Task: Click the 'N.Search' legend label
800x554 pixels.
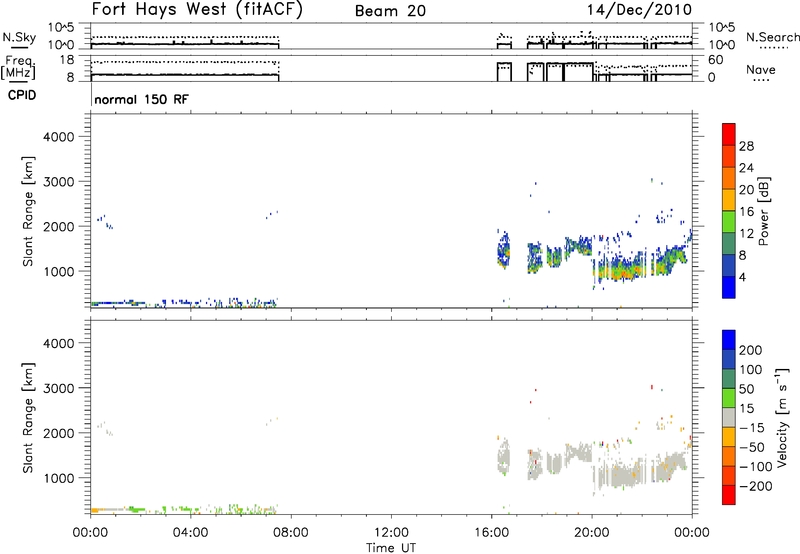Action: coord(773,37)
